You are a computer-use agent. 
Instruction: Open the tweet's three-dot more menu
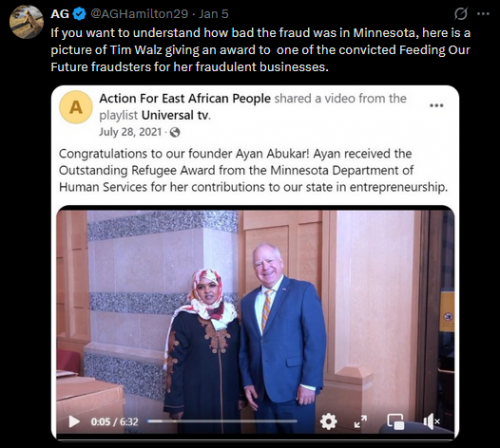click(x=483, y=14)
